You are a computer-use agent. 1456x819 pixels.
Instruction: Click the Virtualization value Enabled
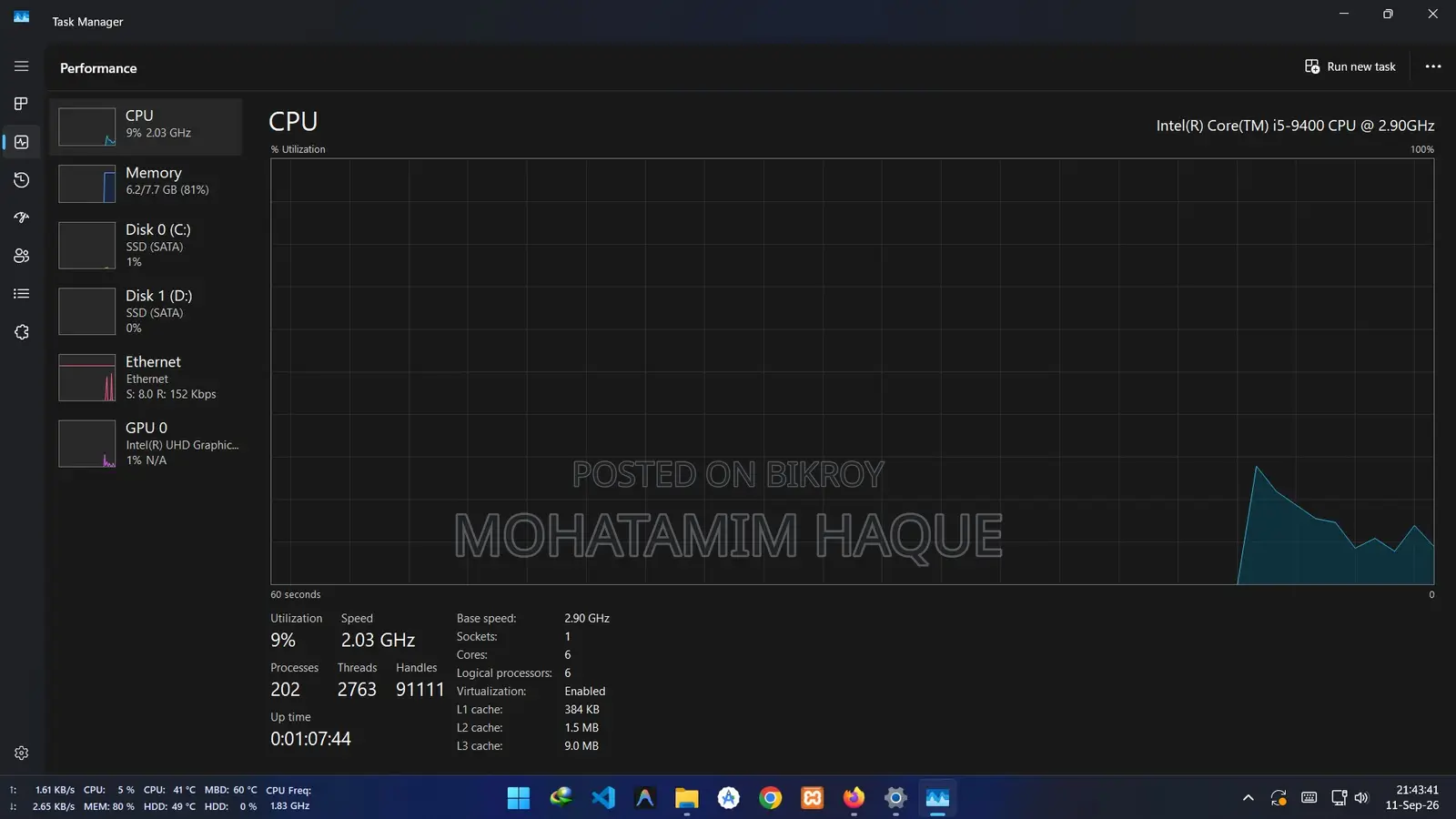584,692
